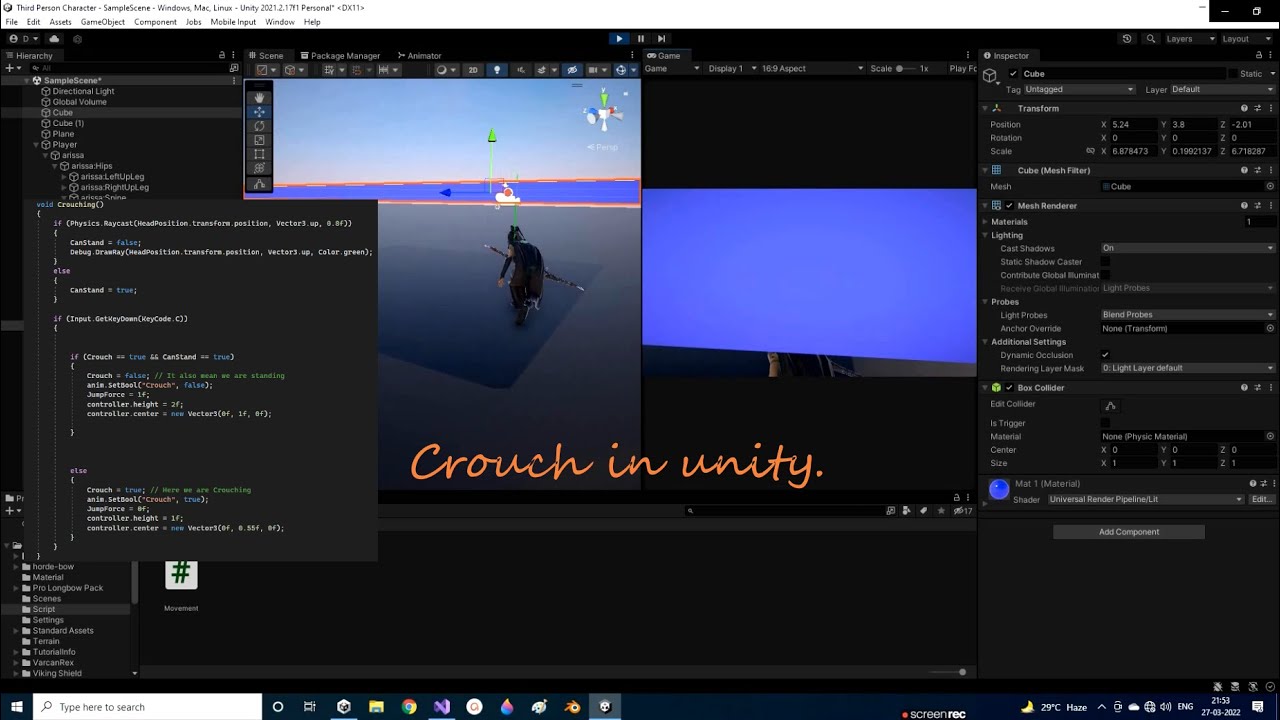The image size is (1280, 720).
Task: Select the Scale tool in Scene view
Action: click(259, 140)
